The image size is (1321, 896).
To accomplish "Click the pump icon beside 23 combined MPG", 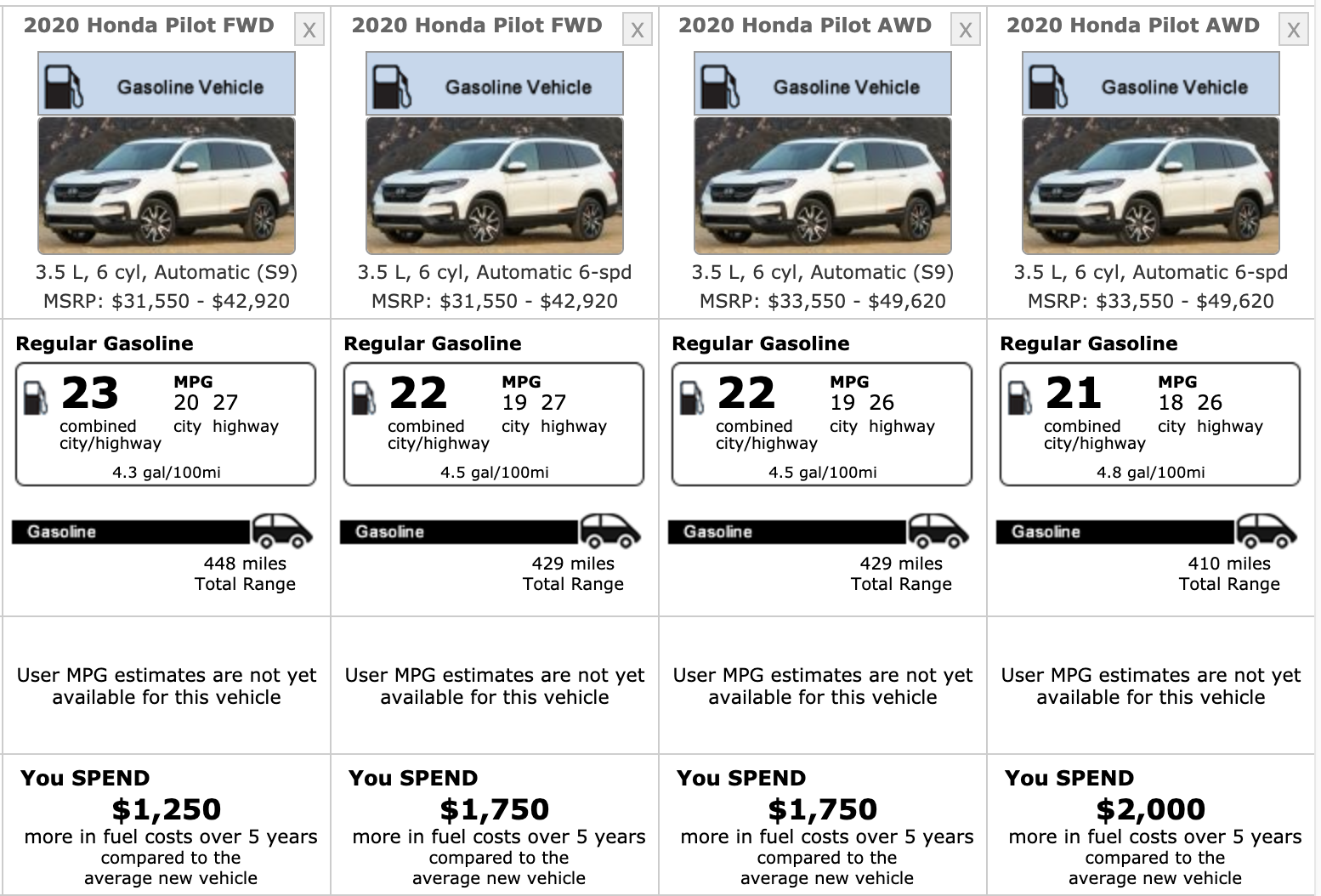I will pyautogui.click(x=36, y=397).
